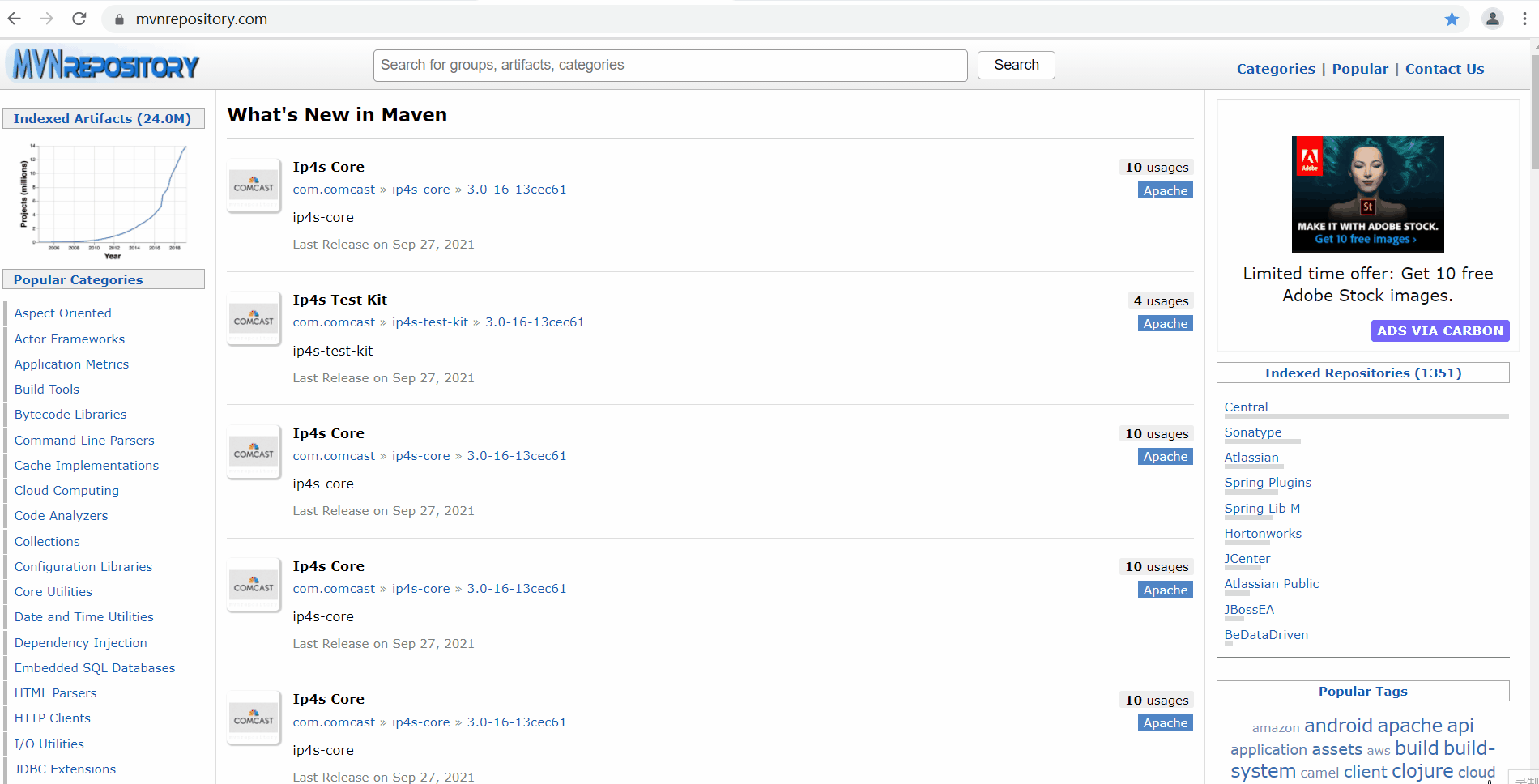Open Popular Tags heading
This screenshot has width=1539, height=784.
click(1363, 691)
